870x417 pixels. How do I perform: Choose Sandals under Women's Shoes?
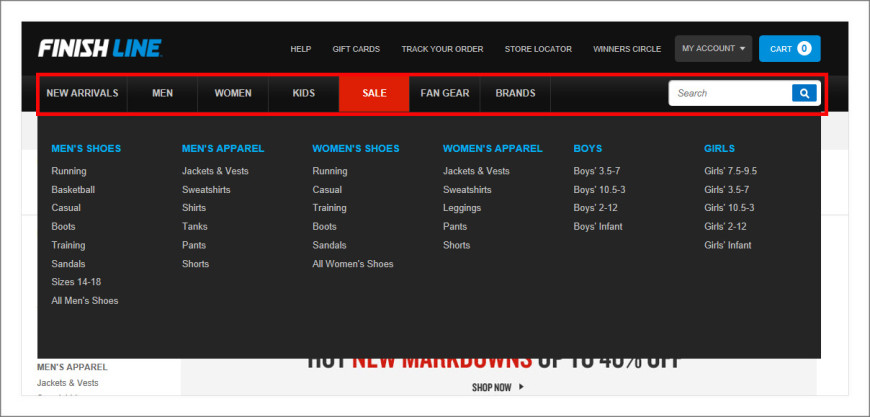coord(330,245)
